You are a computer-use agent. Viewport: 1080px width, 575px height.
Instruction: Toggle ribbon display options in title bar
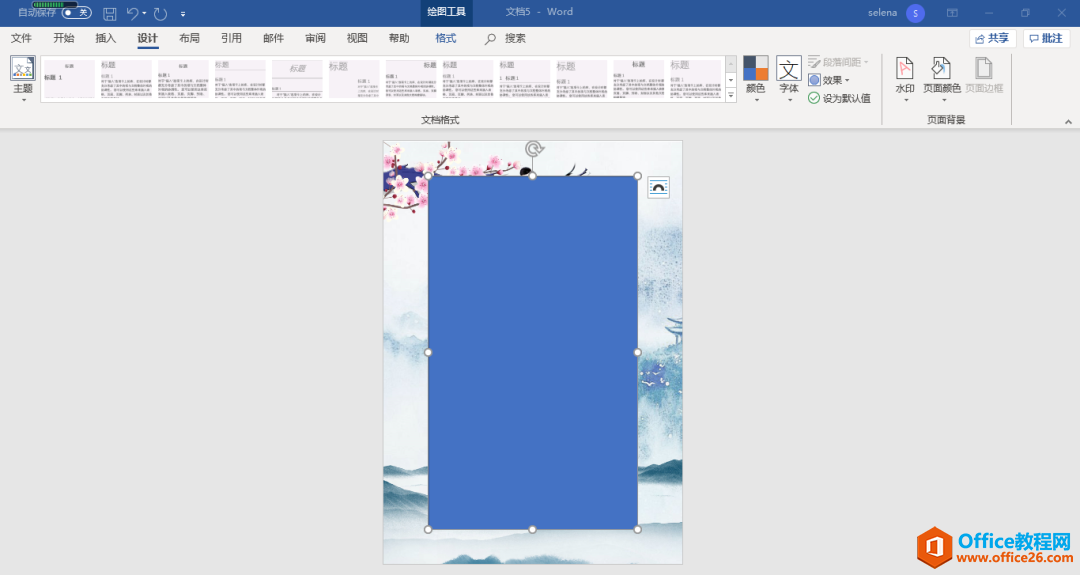tap(952, 13)
